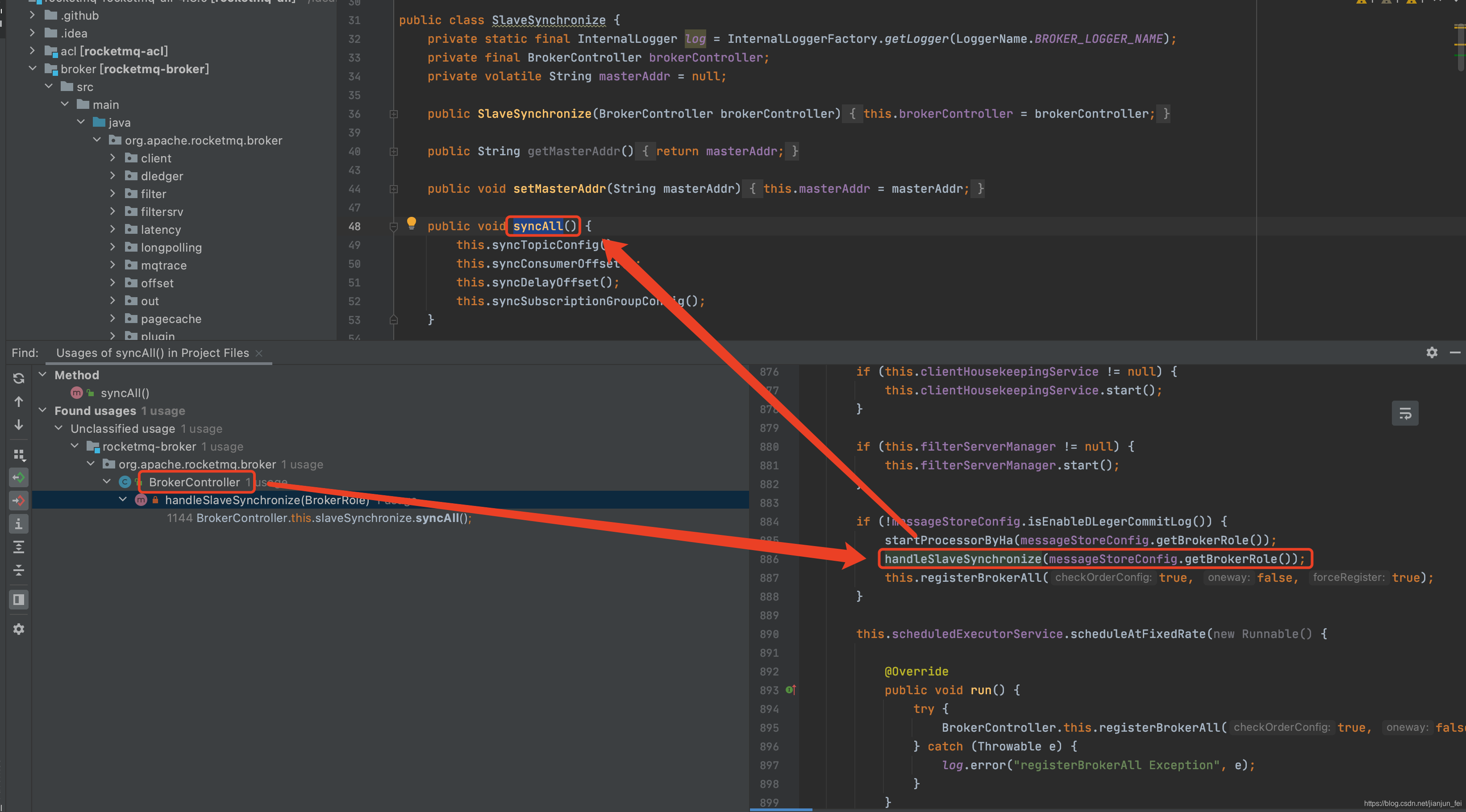1466x812 pixels.
Task: Close the Usages of syncAll() tab
Action: [x=259, y=353]
